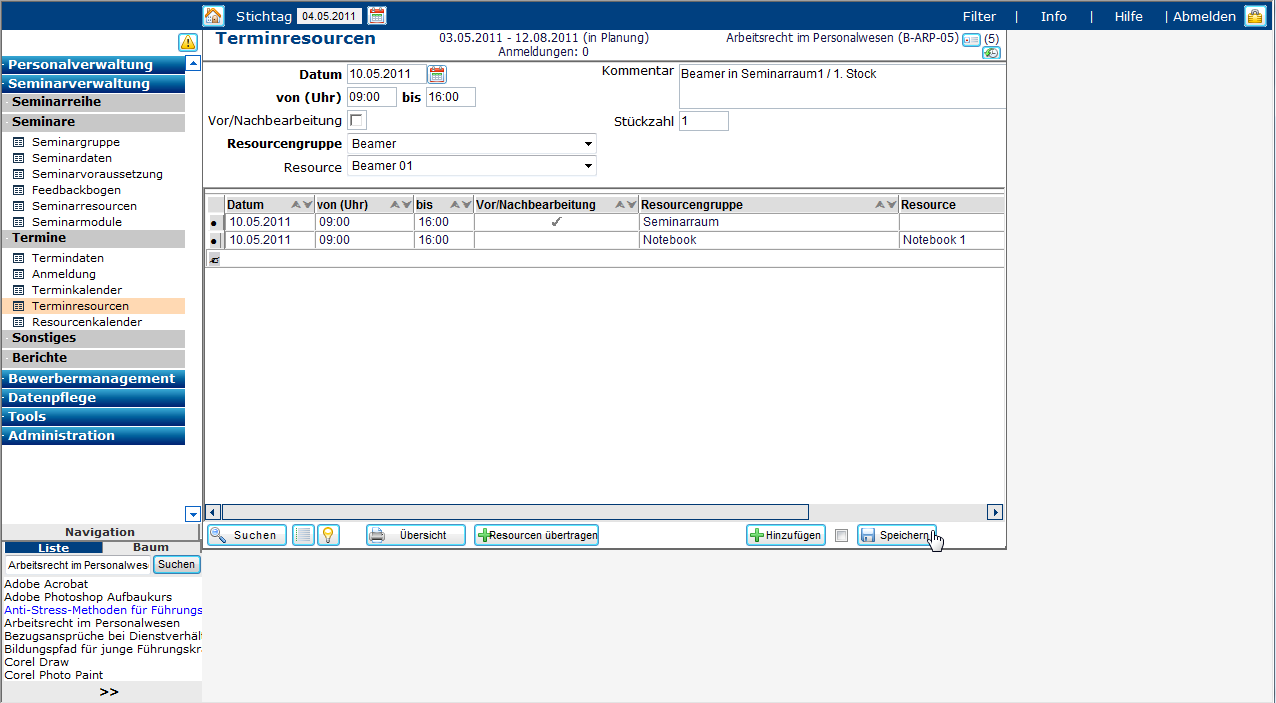Click the von (Uhr) time field
The image size is (1276, 703).
[x=372, y=97]
